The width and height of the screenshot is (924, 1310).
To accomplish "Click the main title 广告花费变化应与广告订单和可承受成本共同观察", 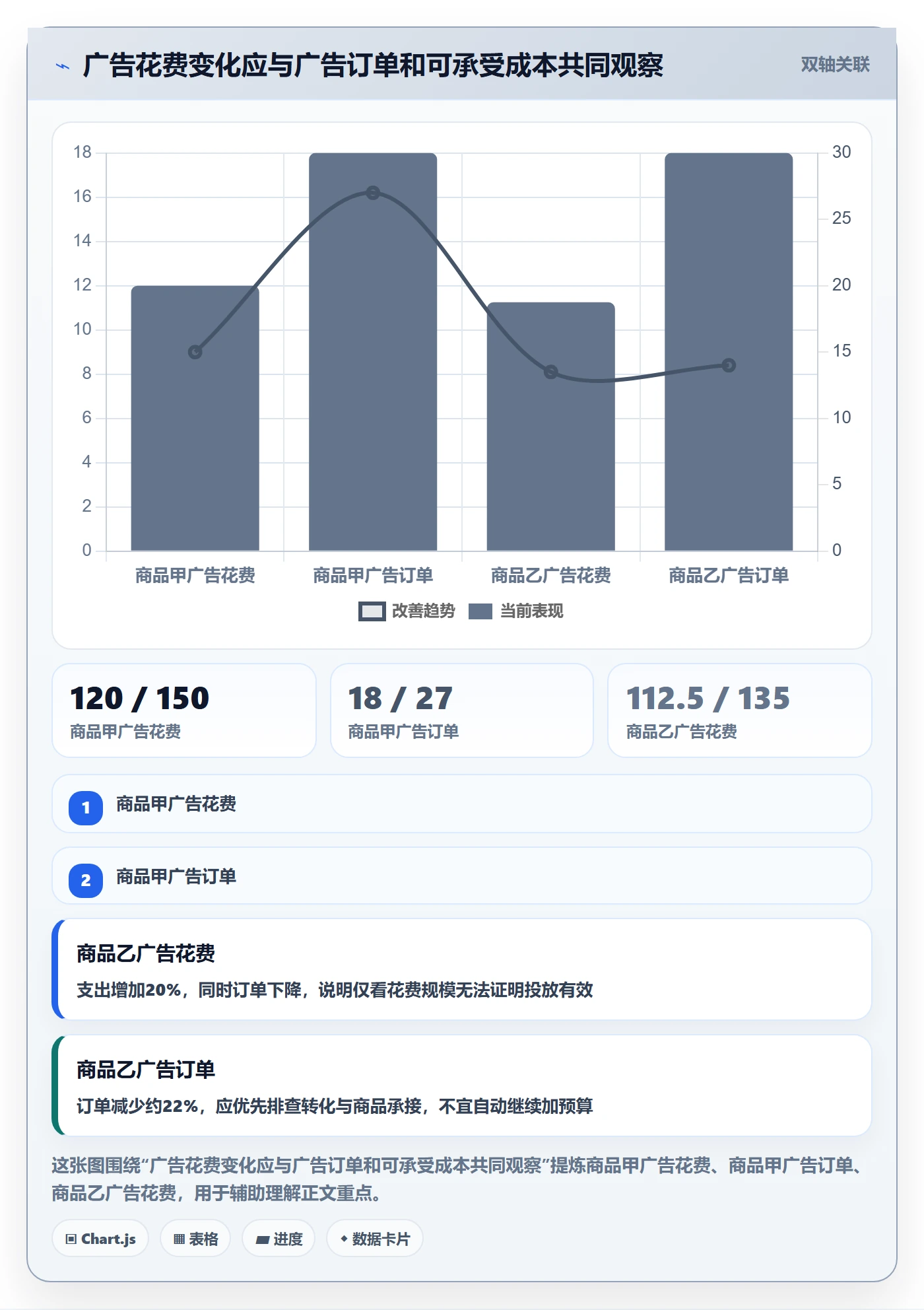I will (x=373, y=65).
